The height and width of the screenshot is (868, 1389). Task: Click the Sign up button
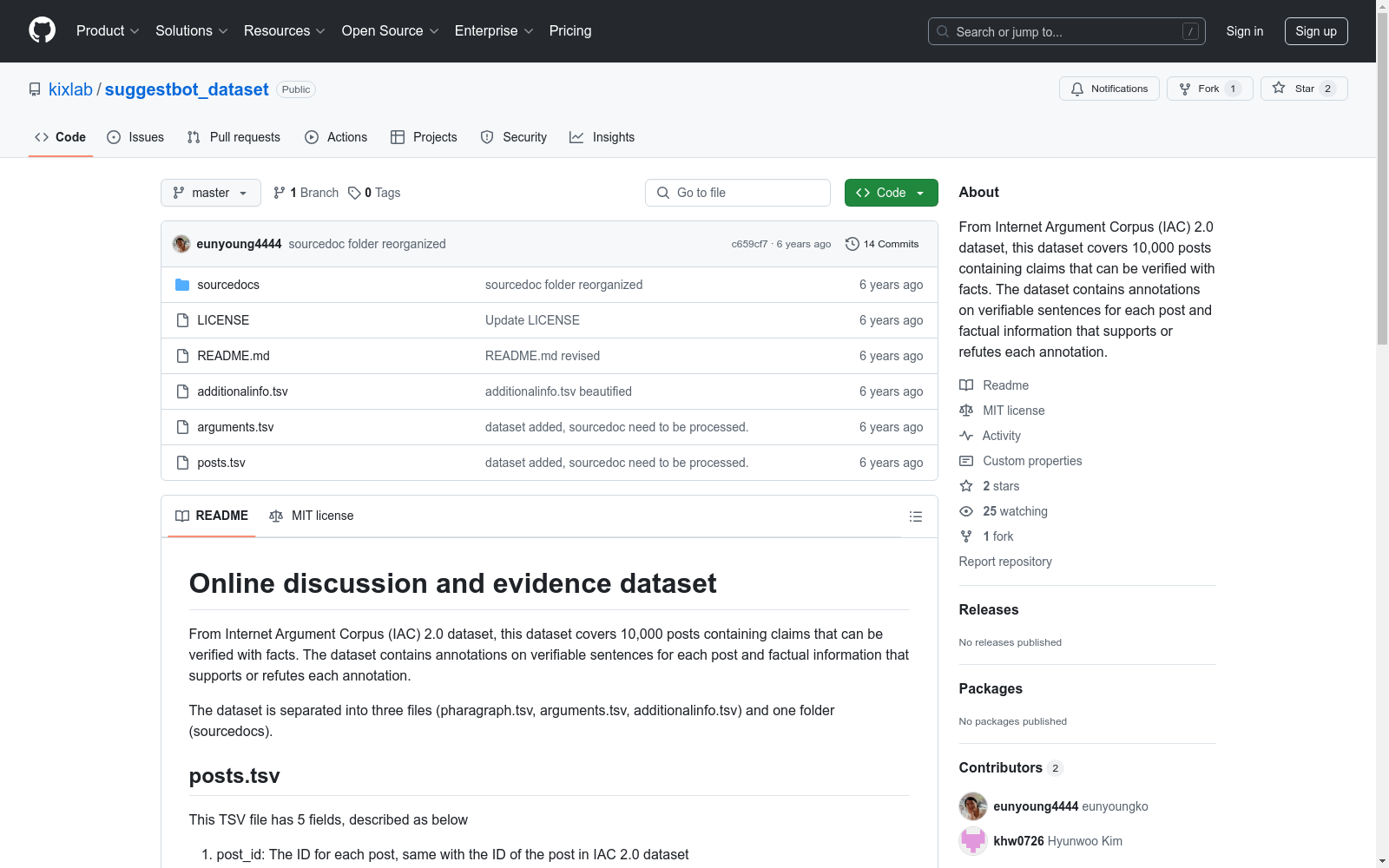(1316, 31)
